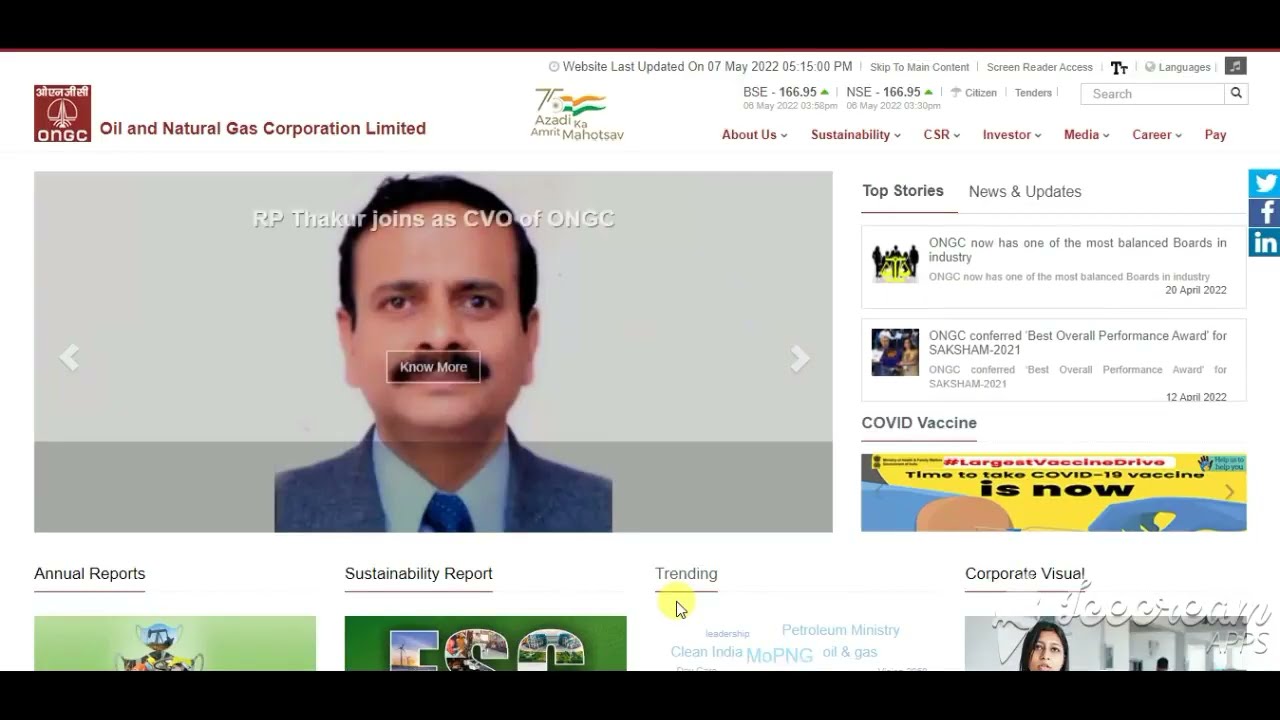
Task: Open the Languages selector
Action: [1178, 67]
